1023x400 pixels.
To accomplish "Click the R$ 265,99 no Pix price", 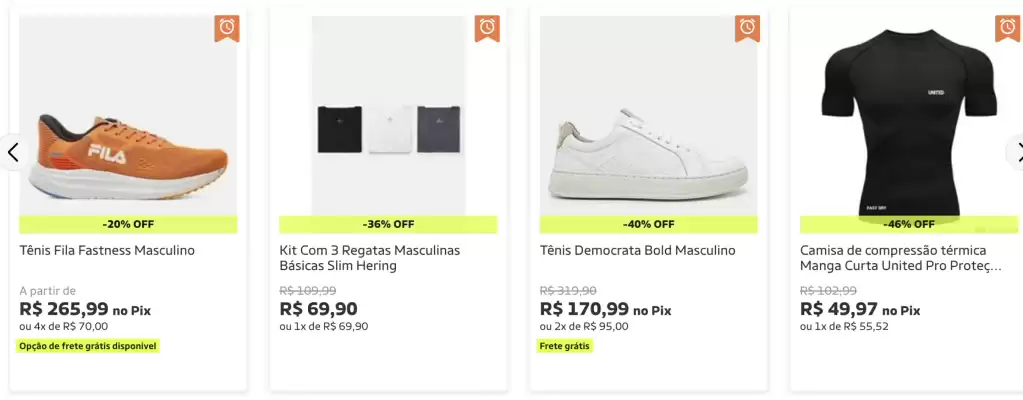I will pos(85,309).
